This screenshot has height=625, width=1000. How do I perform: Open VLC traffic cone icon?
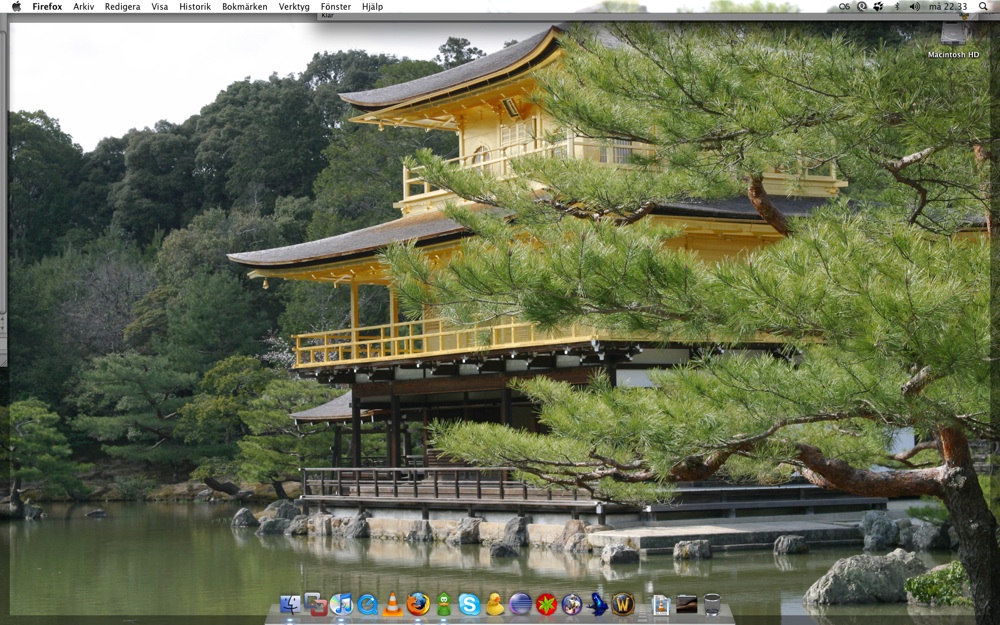(392, 603)
